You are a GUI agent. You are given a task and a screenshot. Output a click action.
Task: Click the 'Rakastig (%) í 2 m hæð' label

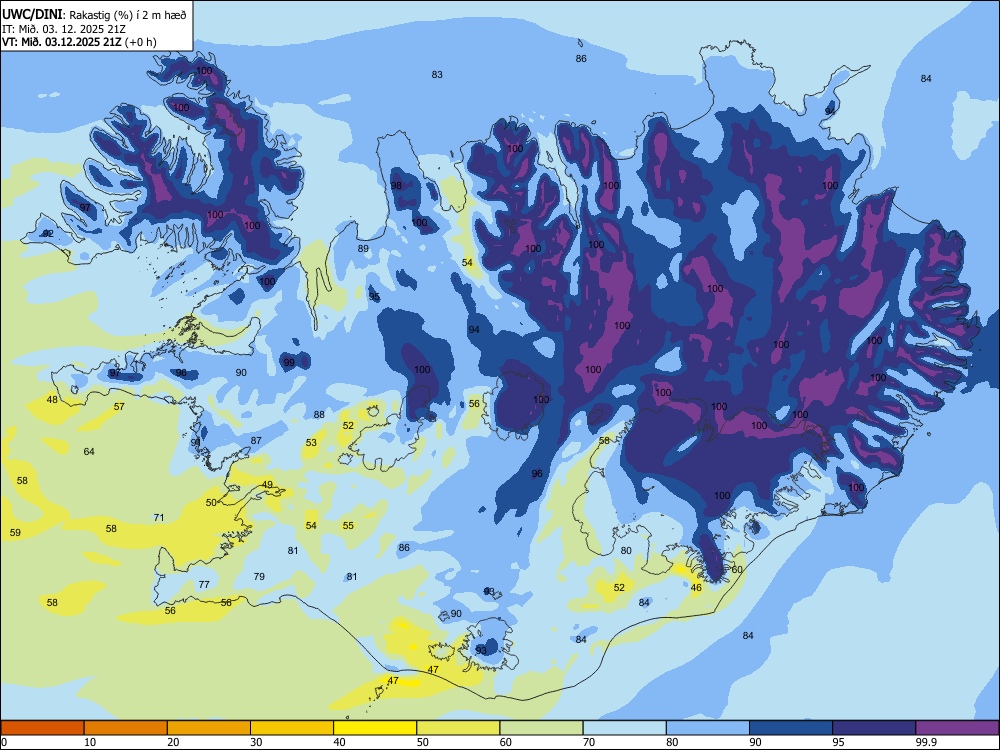[x=128, y=15]
